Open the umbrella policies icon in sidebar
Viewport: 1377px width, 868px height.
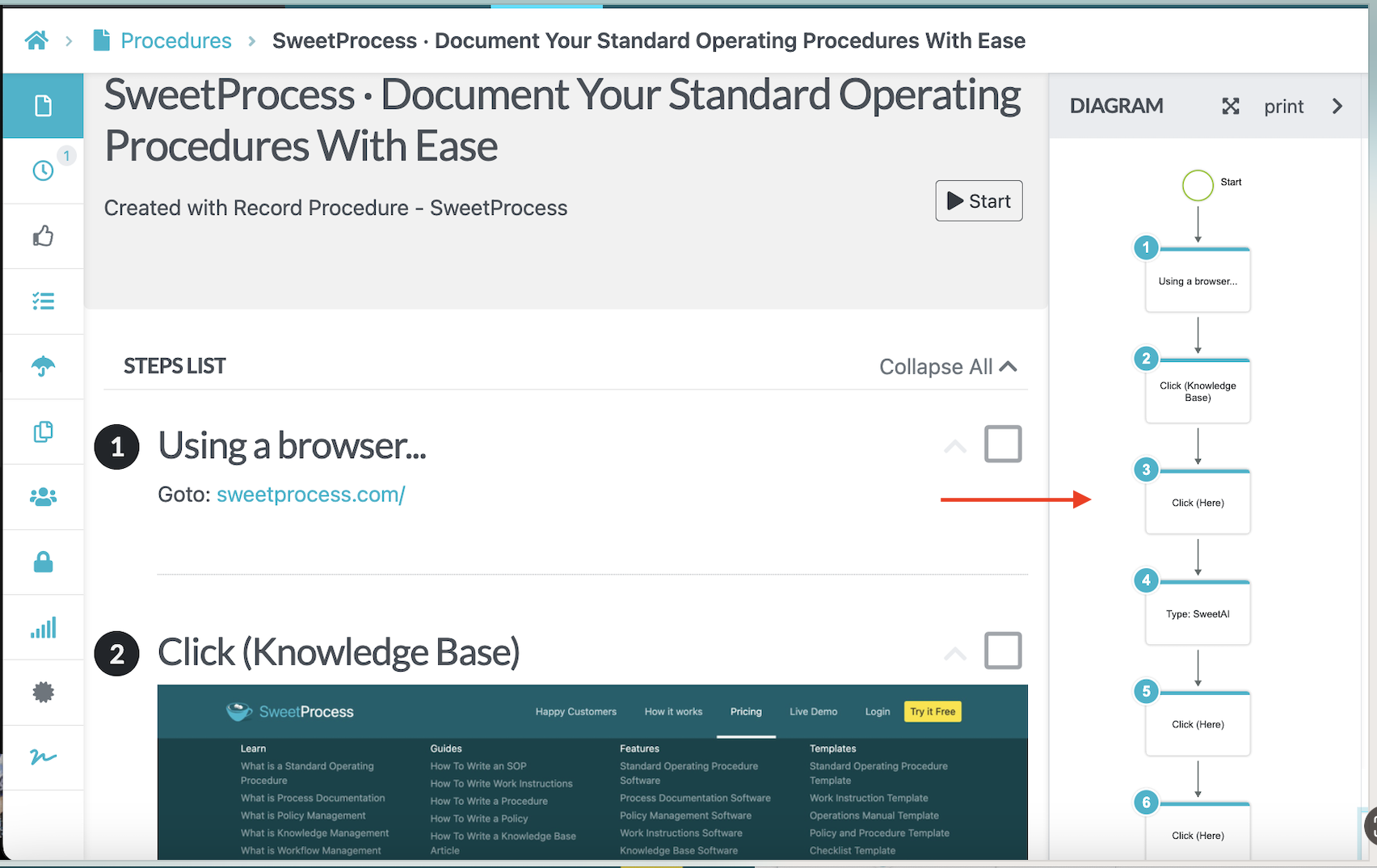[x=43, y=366]
